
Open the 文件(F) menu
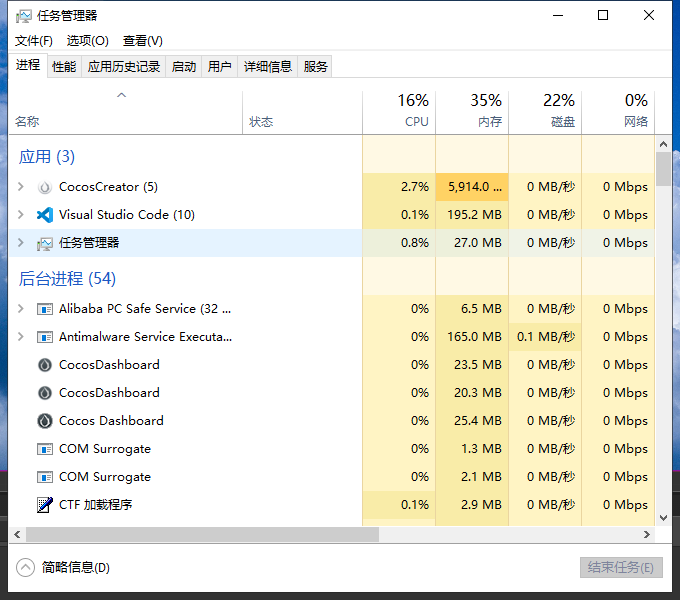(x=34, y=41)
